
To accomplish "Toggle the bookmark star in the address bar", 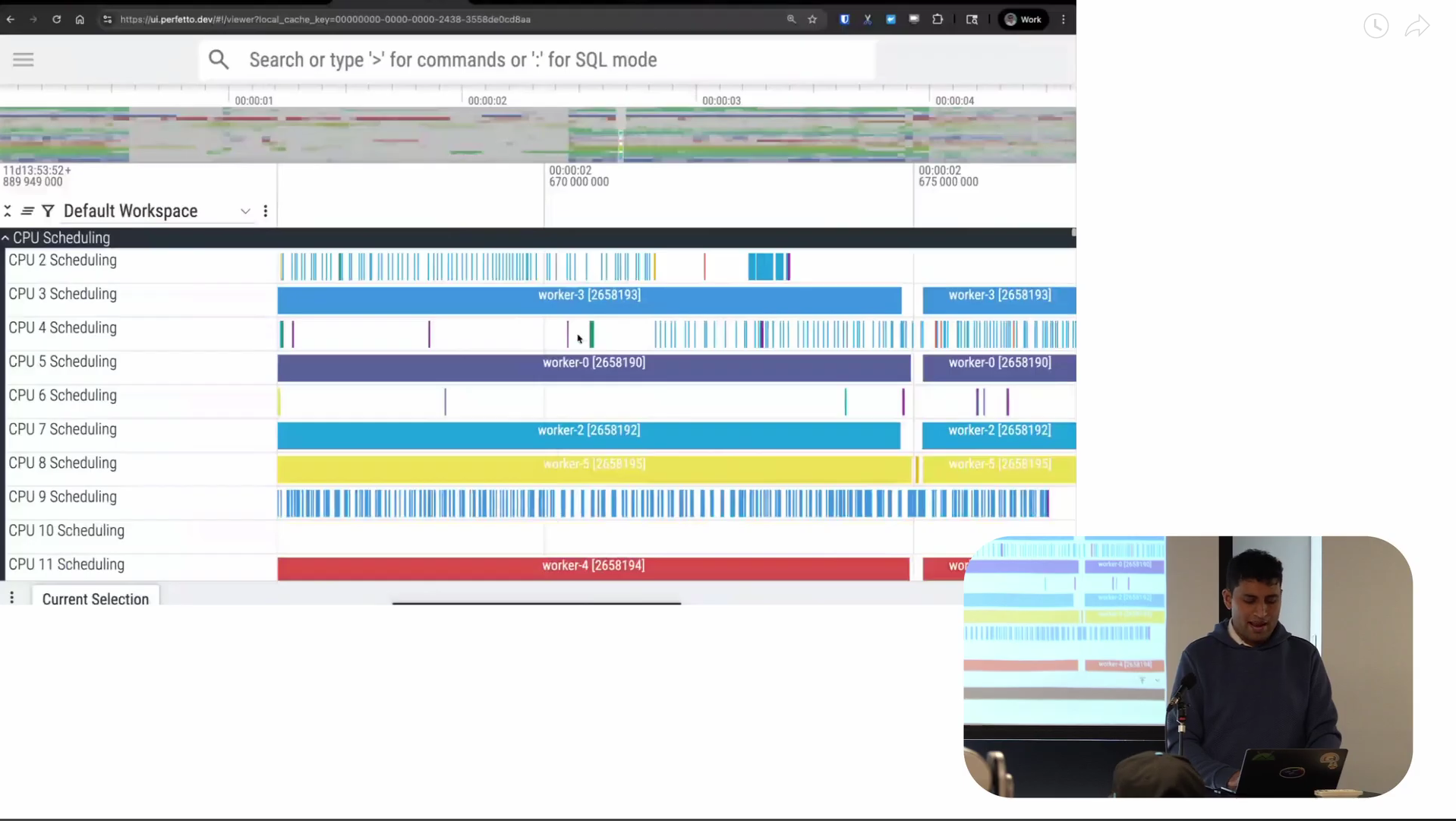I will pos(813,20).
